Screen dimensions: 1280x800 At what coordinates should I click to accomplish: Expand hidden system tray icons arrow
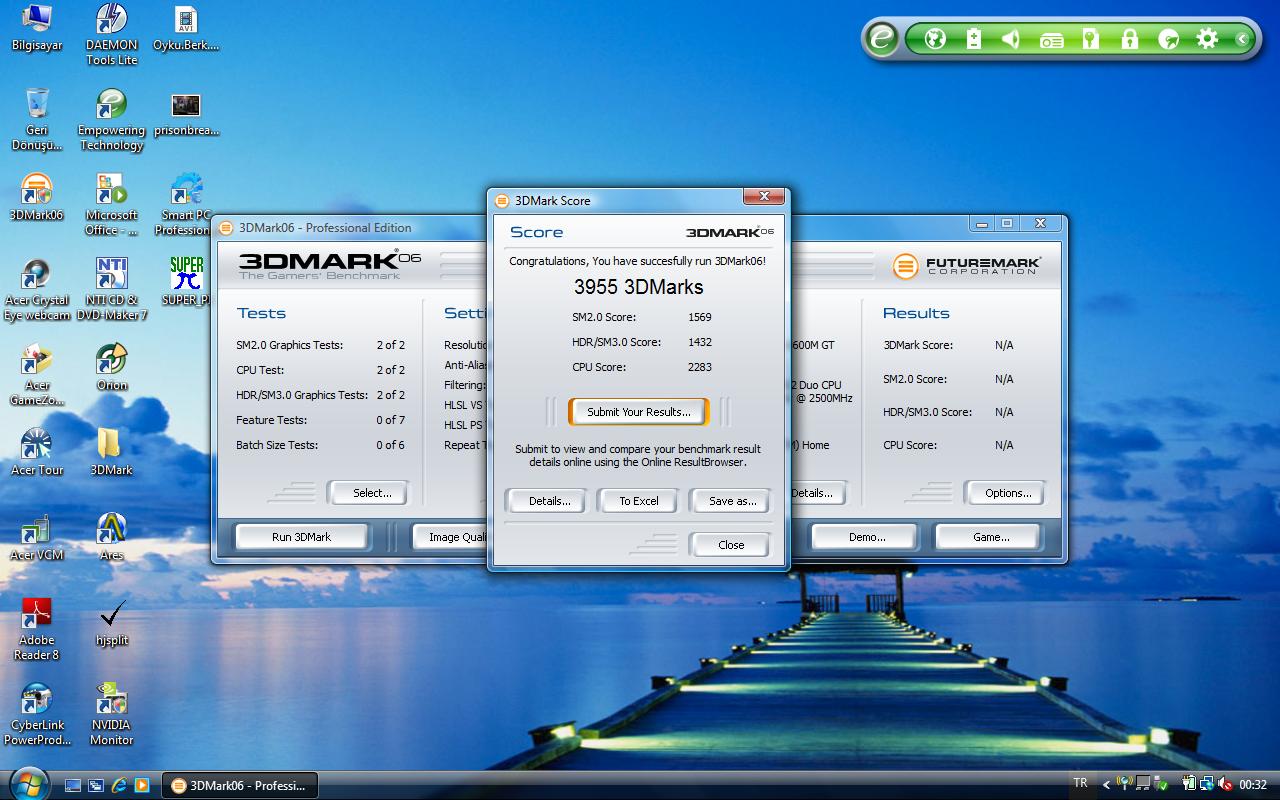pyautogui.click(x=1105, y=785)
